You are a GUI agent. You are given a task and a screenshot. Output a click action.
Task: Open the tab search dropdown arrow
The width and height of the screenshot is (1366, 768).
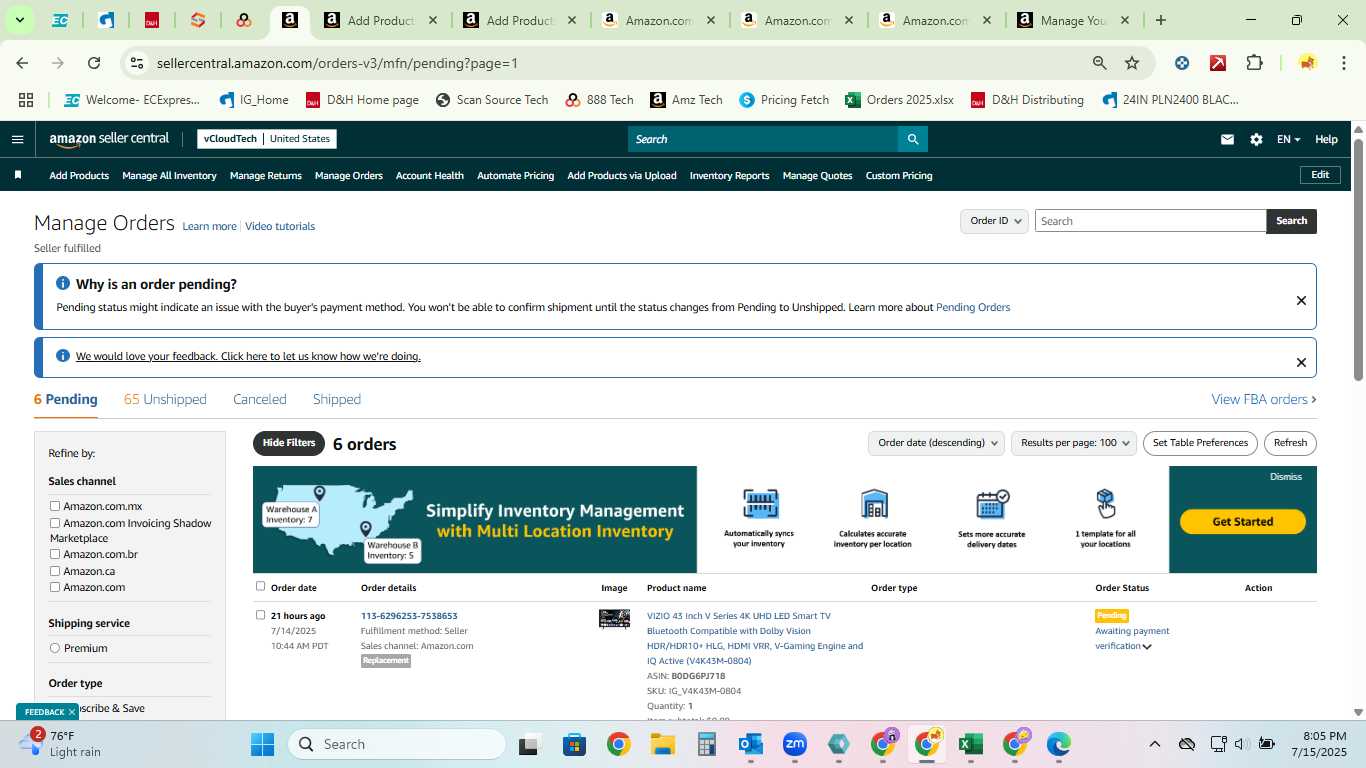pyautogui.click(x=19, y=20)
